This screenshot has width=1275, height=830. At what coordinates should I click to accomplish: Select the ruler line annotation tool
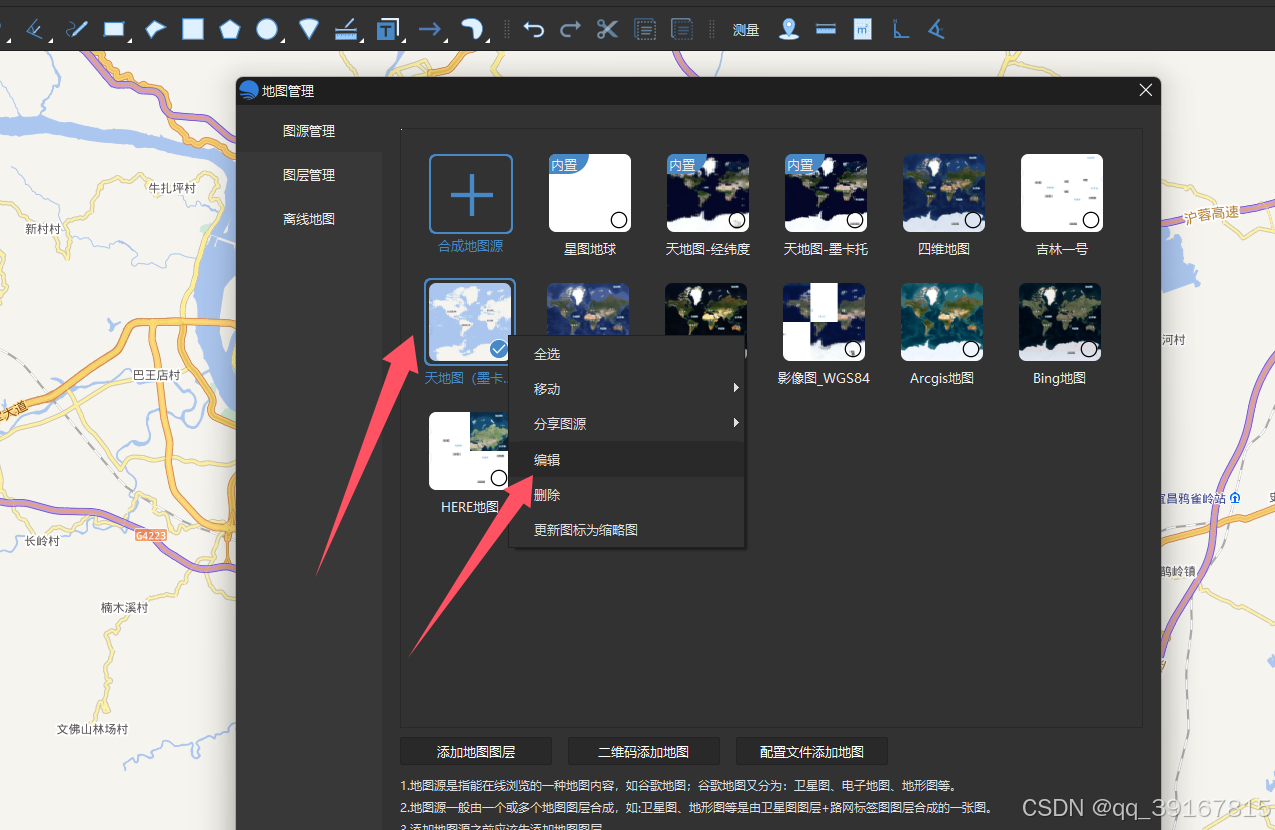346,29
